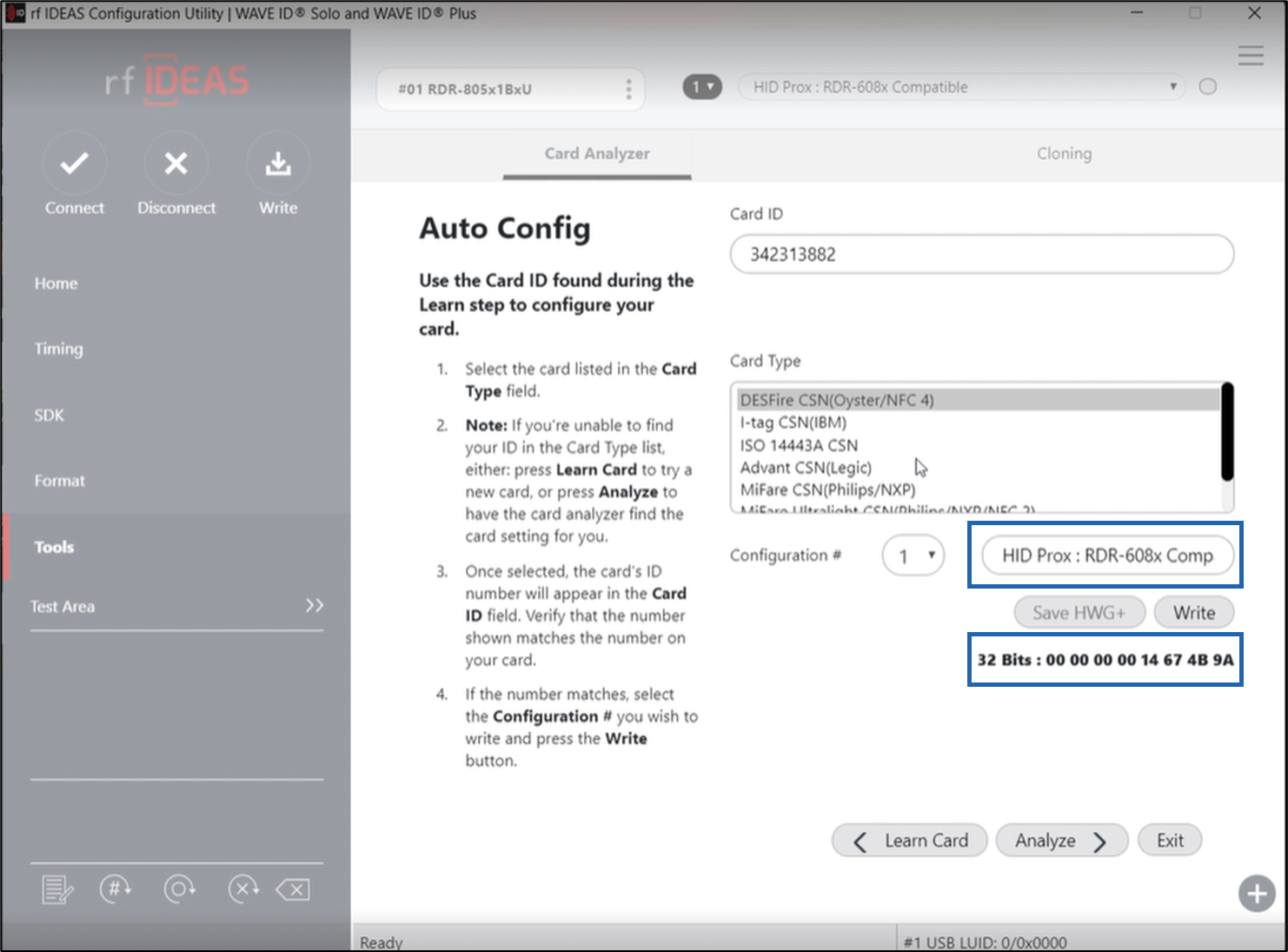Screen dimensions: 1288x952
Task: Open the Timing menu item
Action: click(59, 349)
